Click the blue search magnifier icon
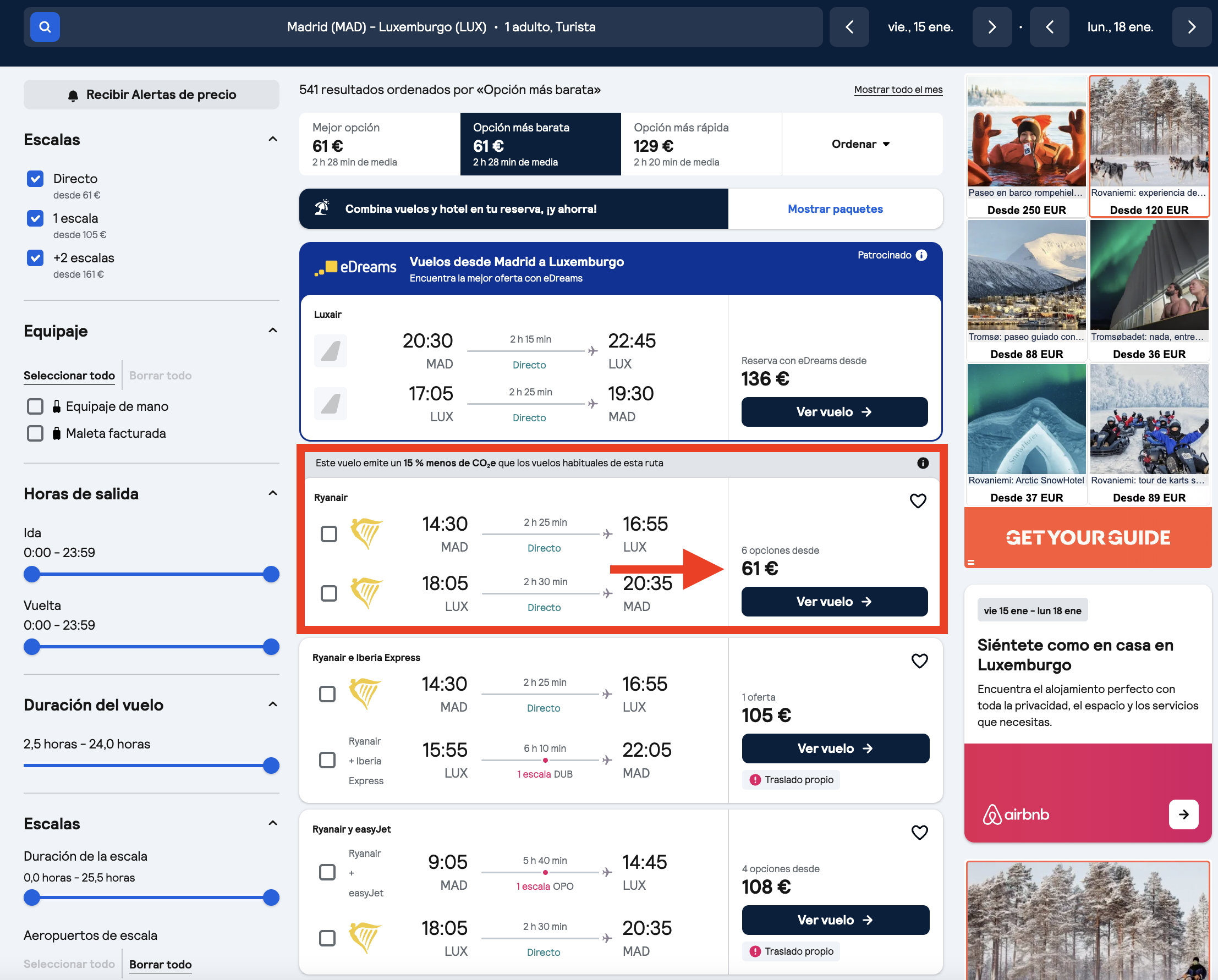 (x=45, y=26)
